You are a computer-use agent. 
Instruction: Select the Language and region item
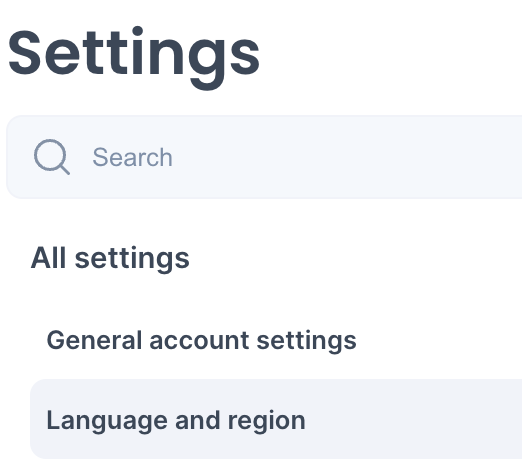pyautogui.click(x=276, y=419)
